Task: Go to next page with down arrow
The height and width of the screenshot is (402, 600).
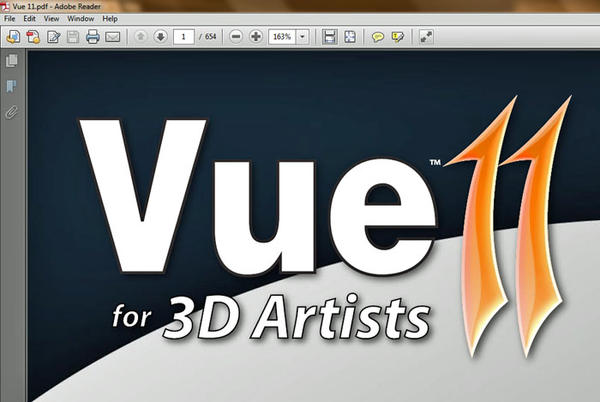Action: point(160,37)
